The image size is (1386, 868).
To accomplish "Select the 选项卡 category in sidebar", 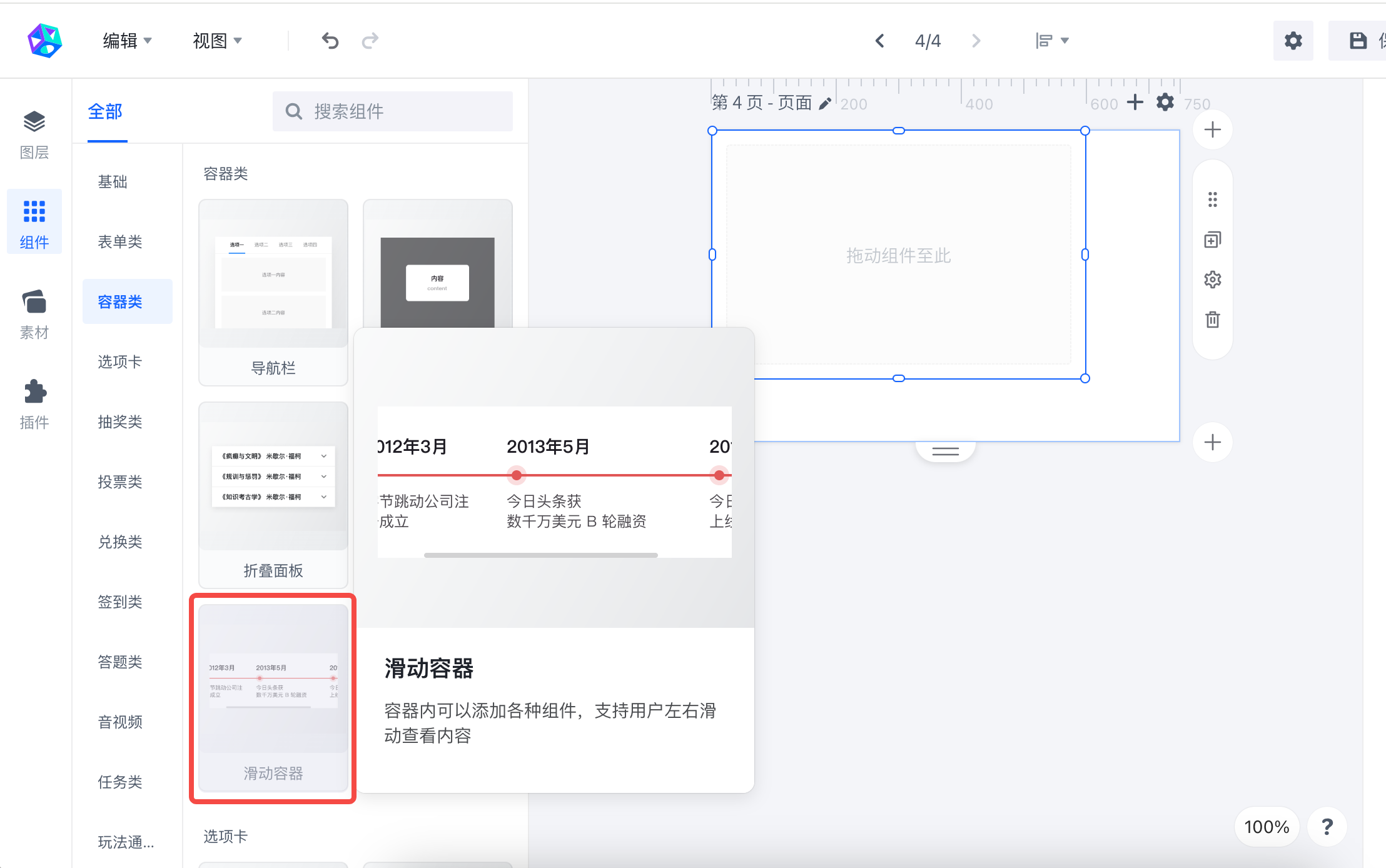I will pyautogui.click(x=120, y=362).
